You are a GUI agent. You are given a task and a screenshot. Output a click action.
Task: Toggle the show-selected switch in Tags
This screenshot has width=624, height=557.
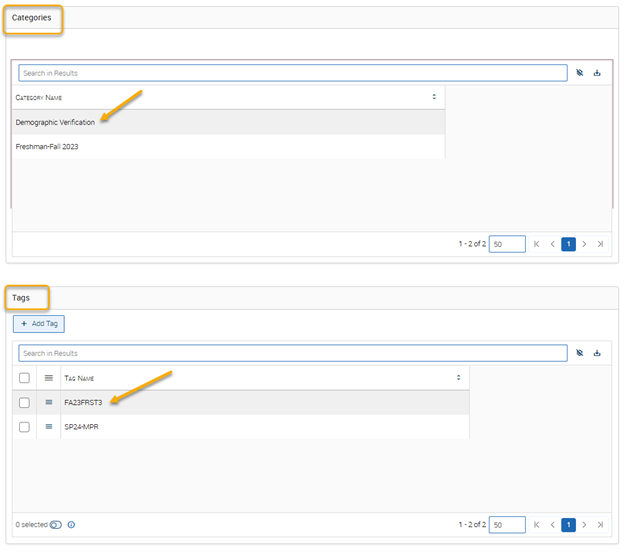click(56, 524)
